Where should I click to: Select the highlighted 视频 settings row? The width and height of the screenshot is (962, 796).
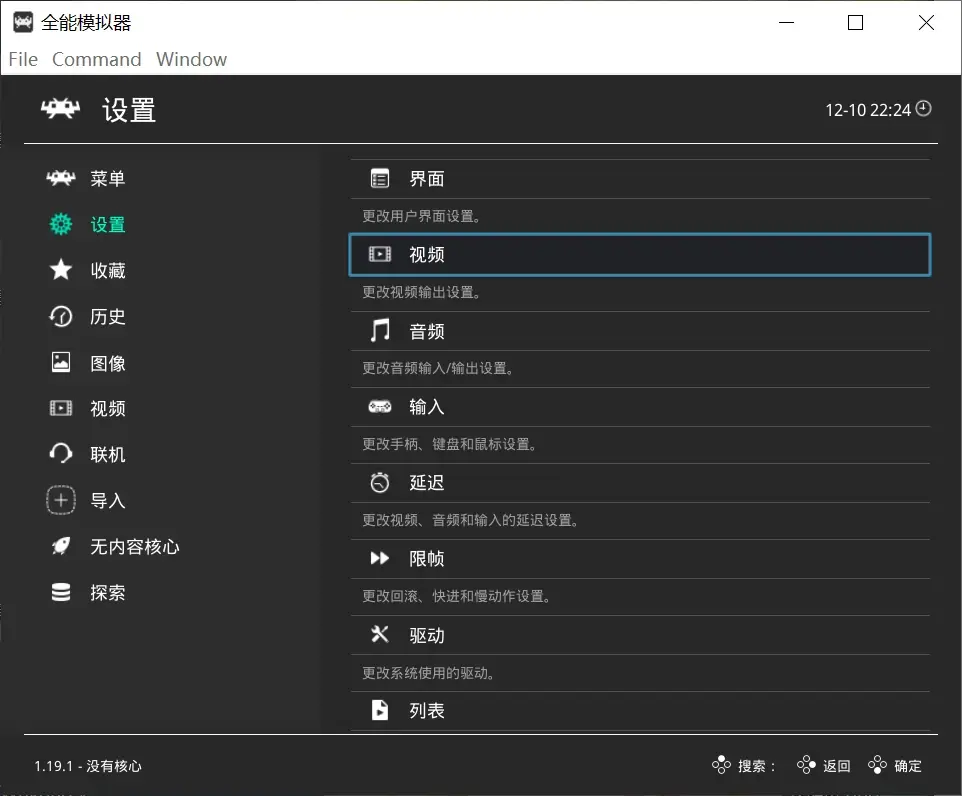coord(640,255)
